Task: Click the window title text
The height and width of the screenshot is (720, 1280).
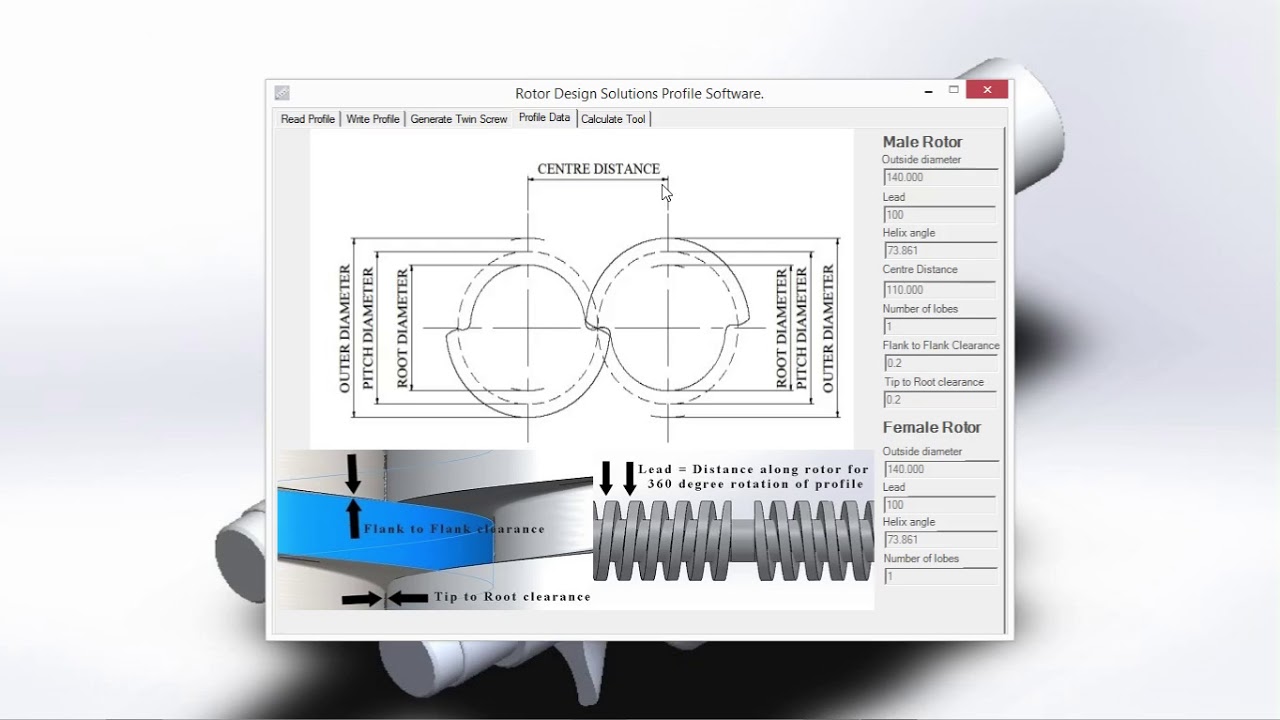Action: 639,93
